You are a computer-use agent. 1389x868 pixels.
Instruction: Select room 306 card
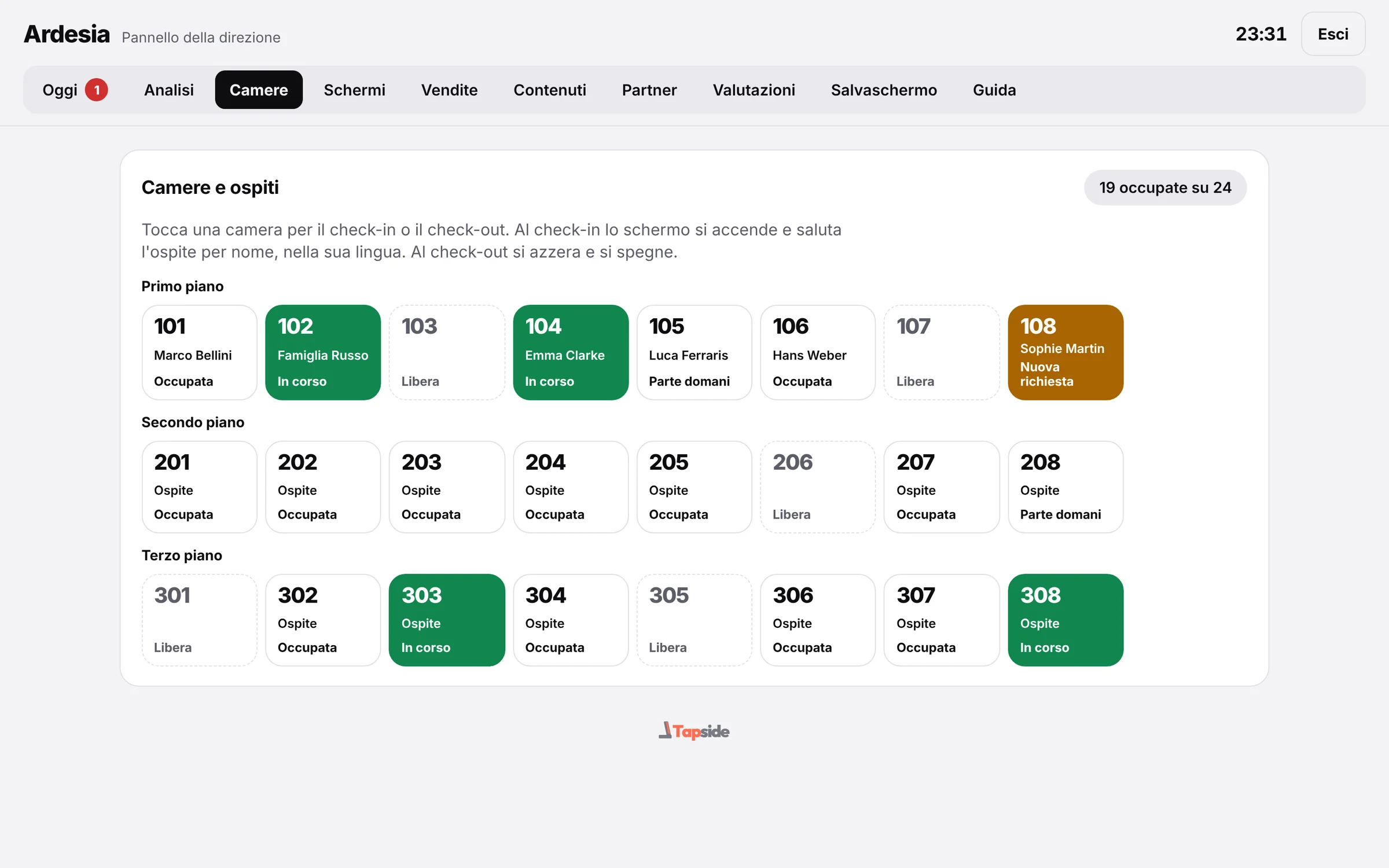coord(818,620)
